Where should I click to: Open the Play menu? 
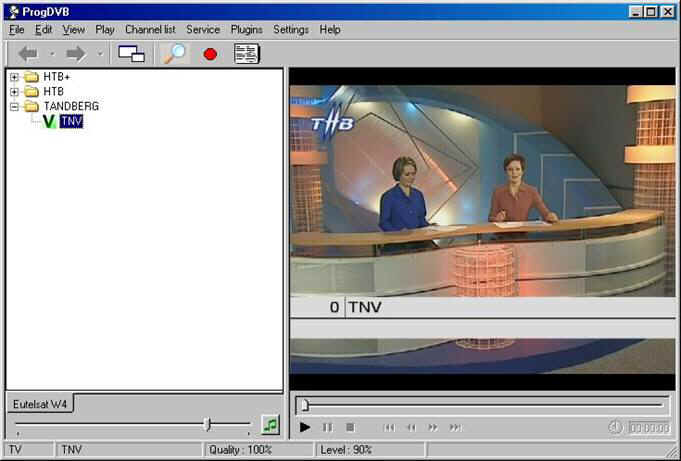(x=105, y=30)
